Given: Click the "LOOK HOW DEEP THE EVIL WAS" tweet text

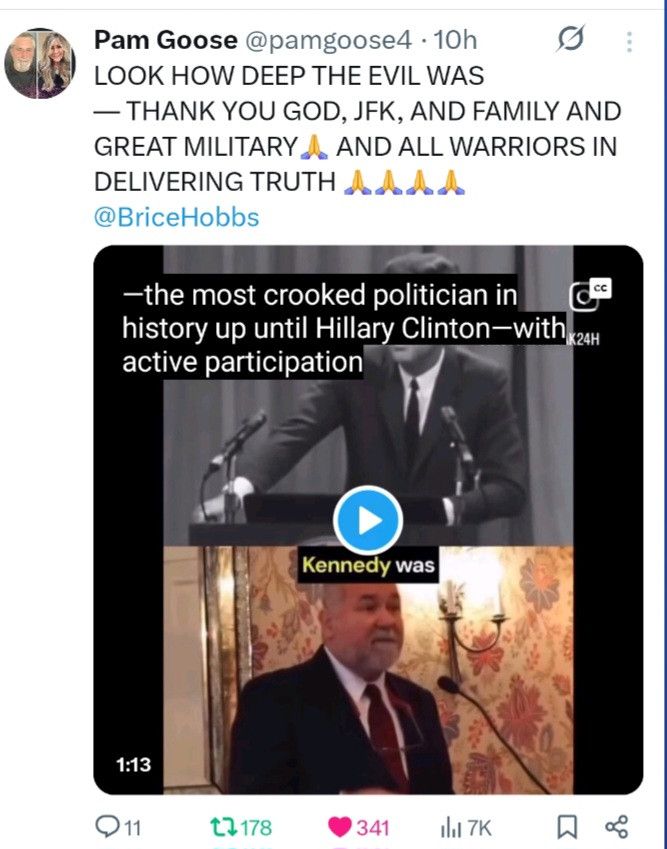Looking at the screenshot, I should point(289,76).
